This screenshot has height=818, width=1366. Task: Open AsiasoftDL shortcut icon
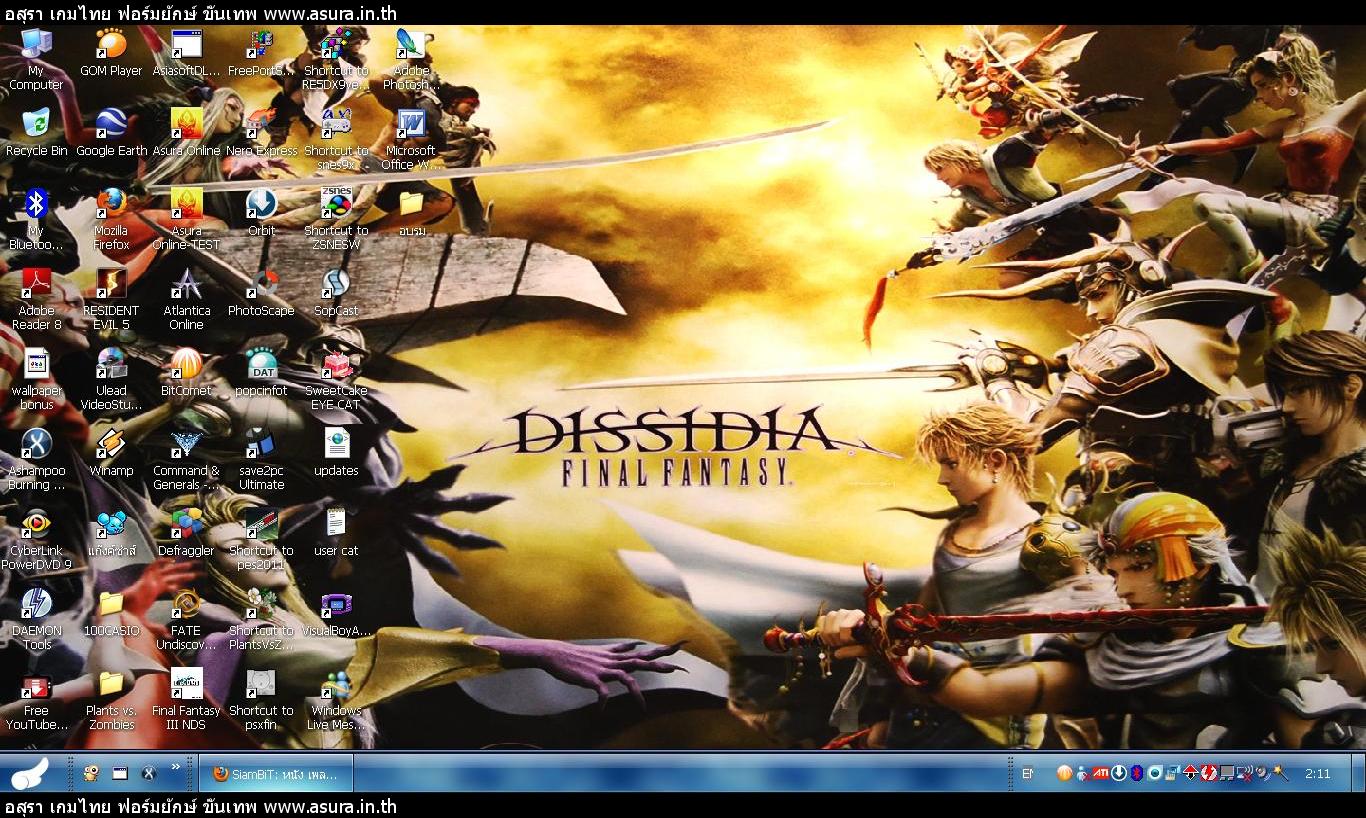186,53
